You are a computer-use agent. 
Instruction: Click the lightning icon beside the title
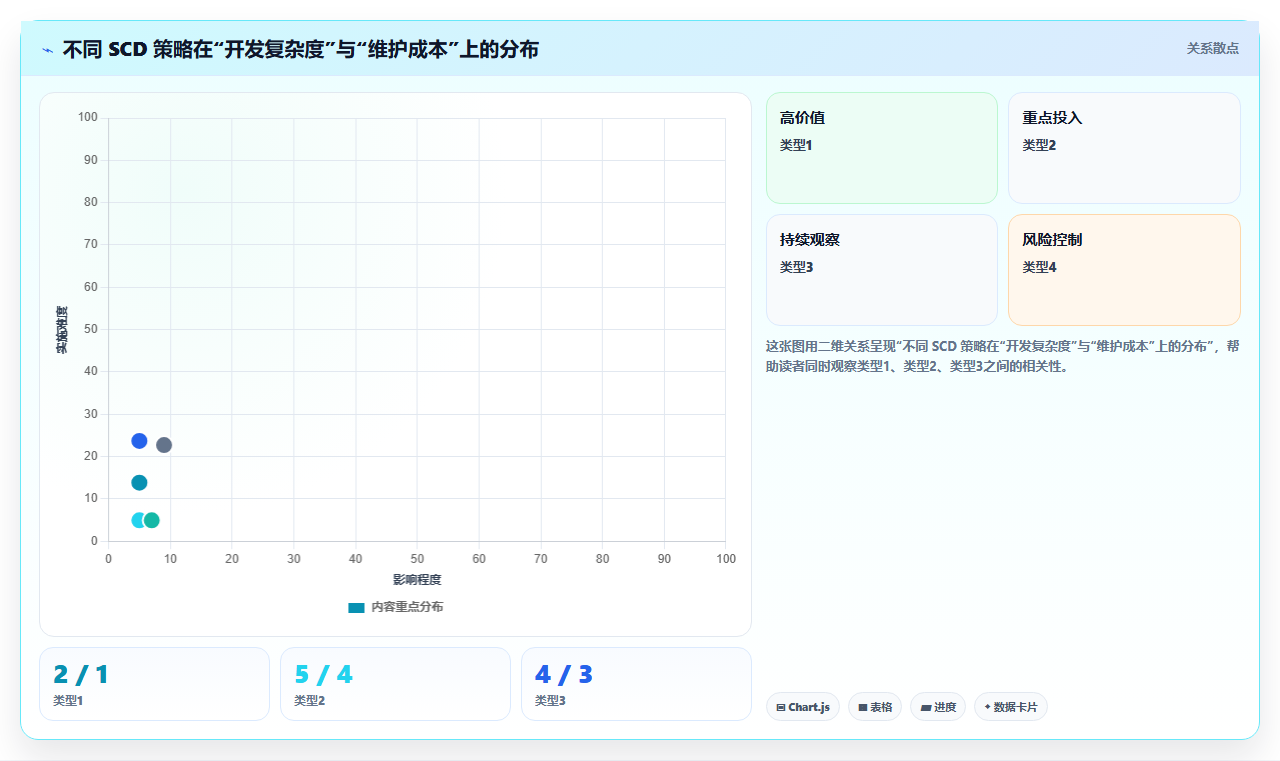point(47,49)
